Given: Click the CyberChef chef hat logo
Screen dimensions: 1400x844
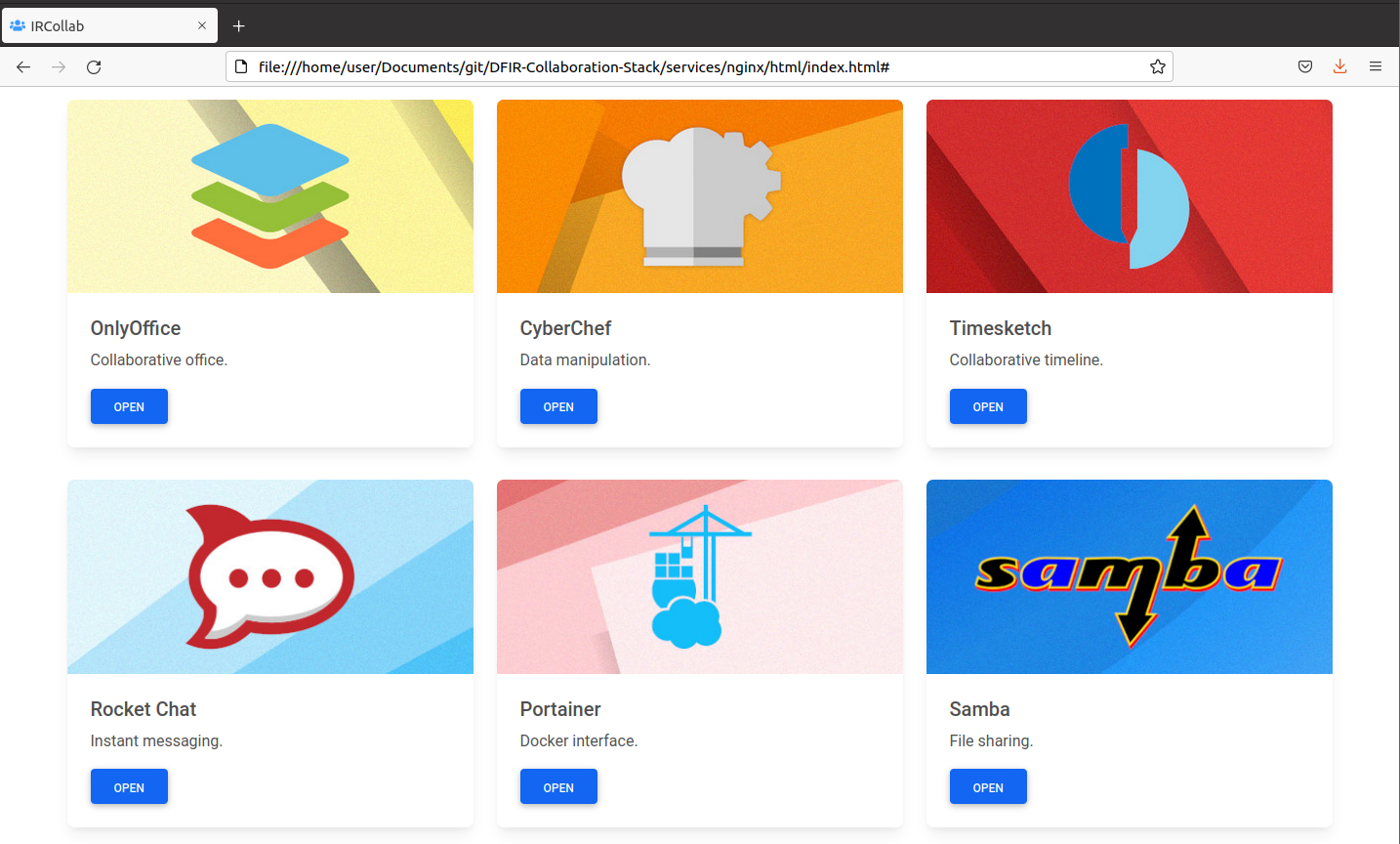Looking at the screenshot, I should point(701,196).
